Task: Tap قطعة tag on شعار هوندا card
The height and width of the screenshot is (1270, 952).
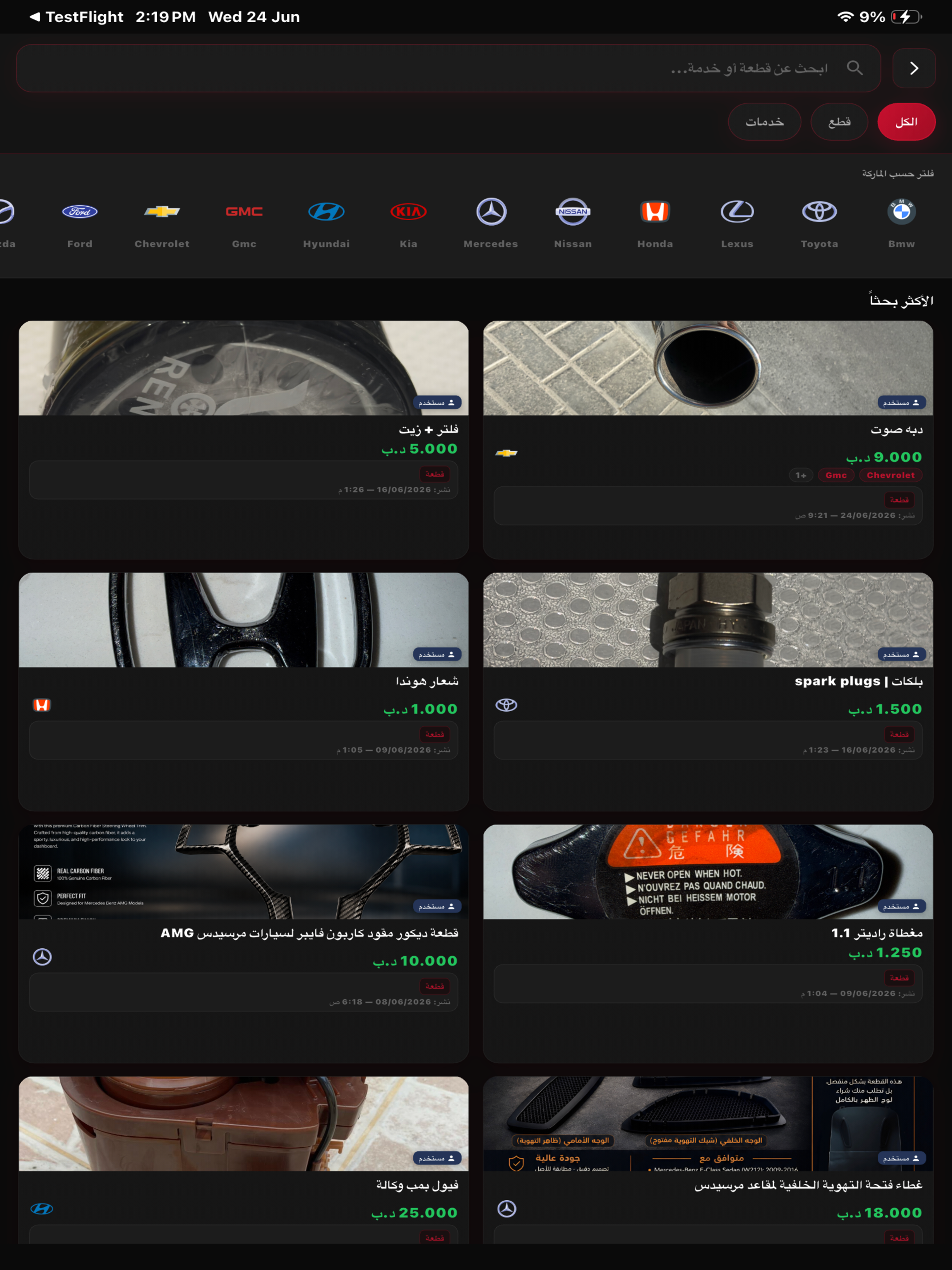Action: 434,734
